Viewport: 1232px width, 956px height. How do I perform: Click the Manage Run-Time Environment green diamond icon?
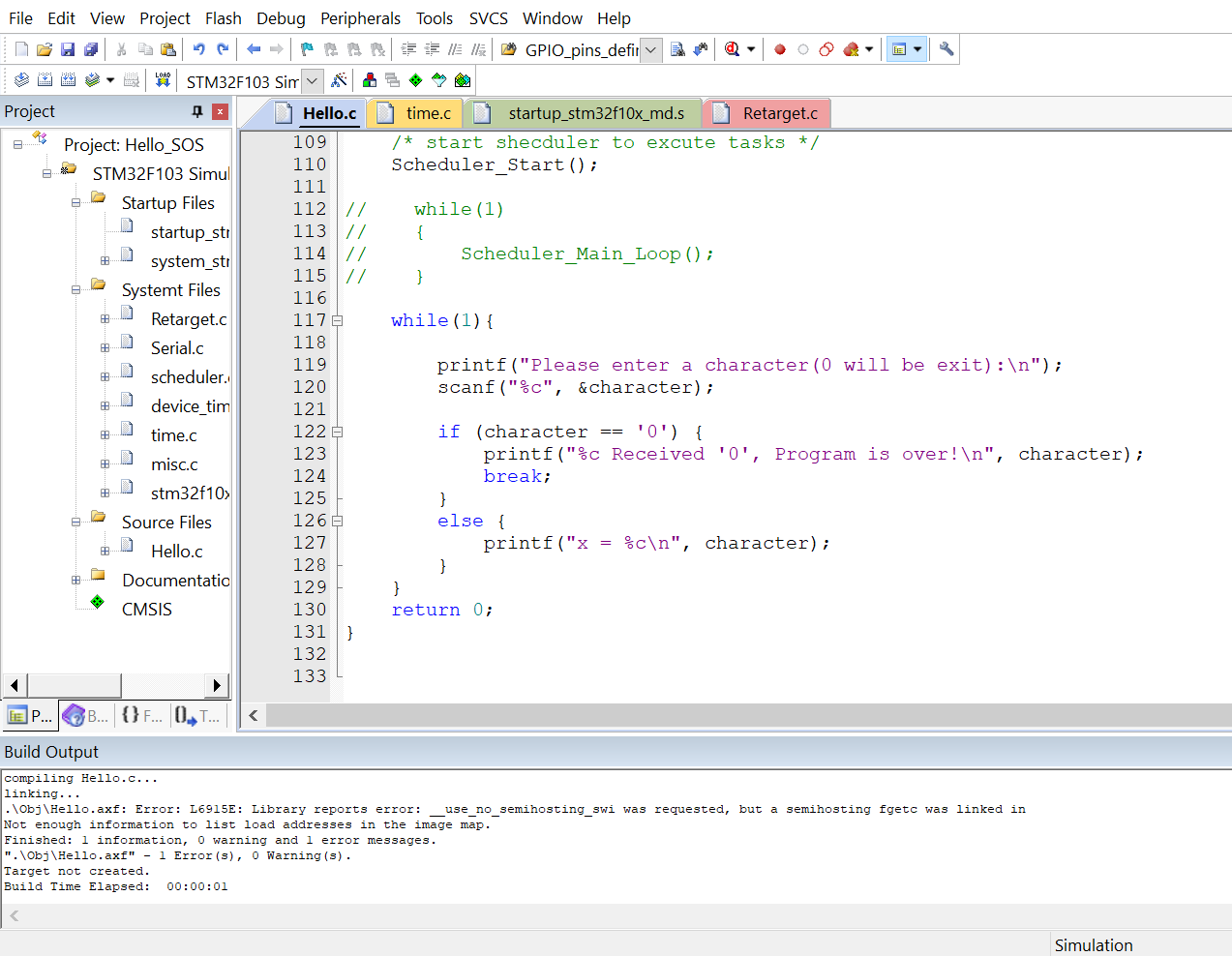pos(416,80)
